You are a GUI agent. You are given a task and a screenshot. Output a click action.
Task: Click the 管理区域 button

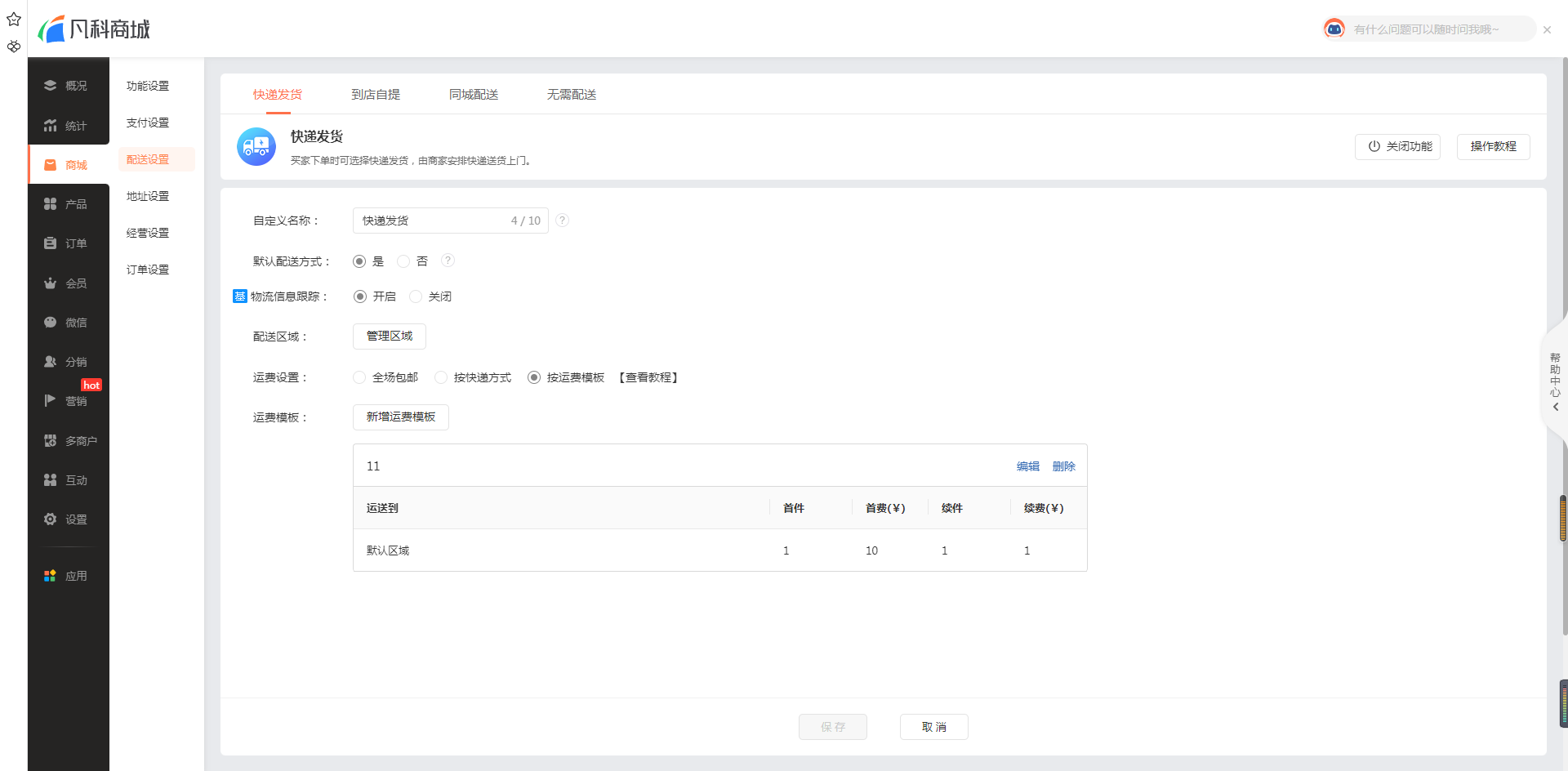[390, 336]
